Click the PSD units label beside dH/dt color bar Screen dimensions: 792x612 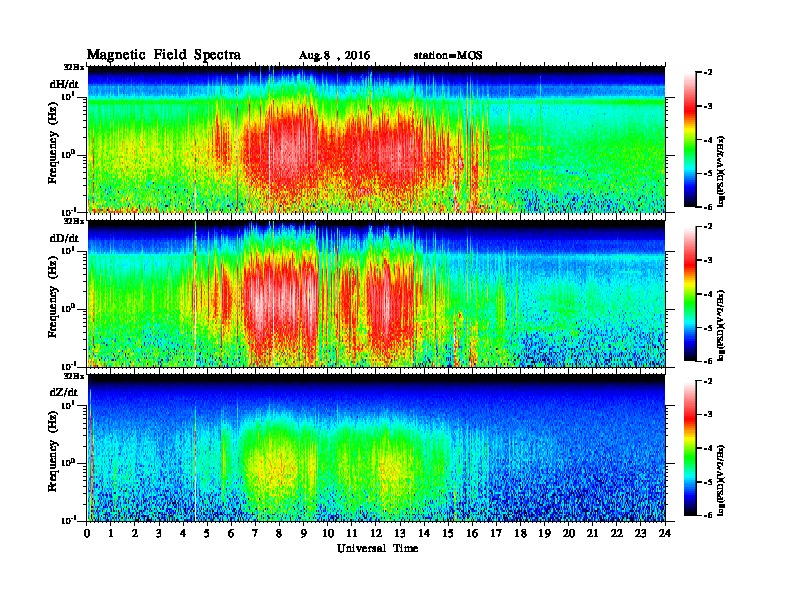pyautogui.click(x=722, y=171)
